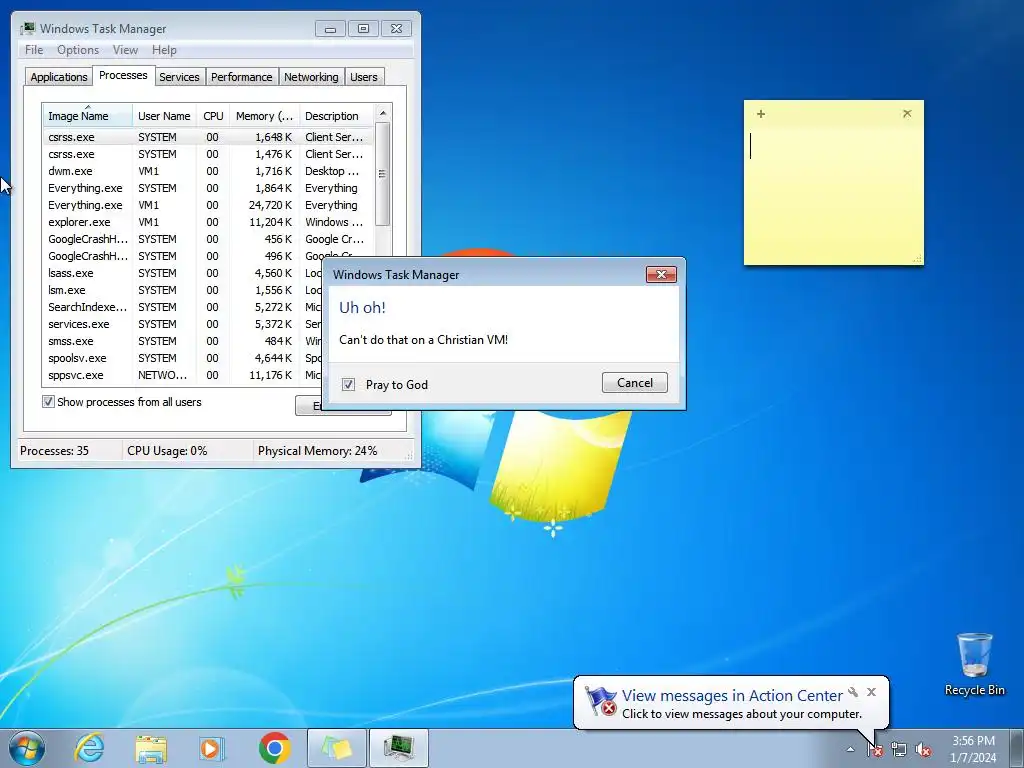Dismiss the Action Center balloon notification
Image resolution: width=1024 pixels, height=768 pixels.
[871, 692]
